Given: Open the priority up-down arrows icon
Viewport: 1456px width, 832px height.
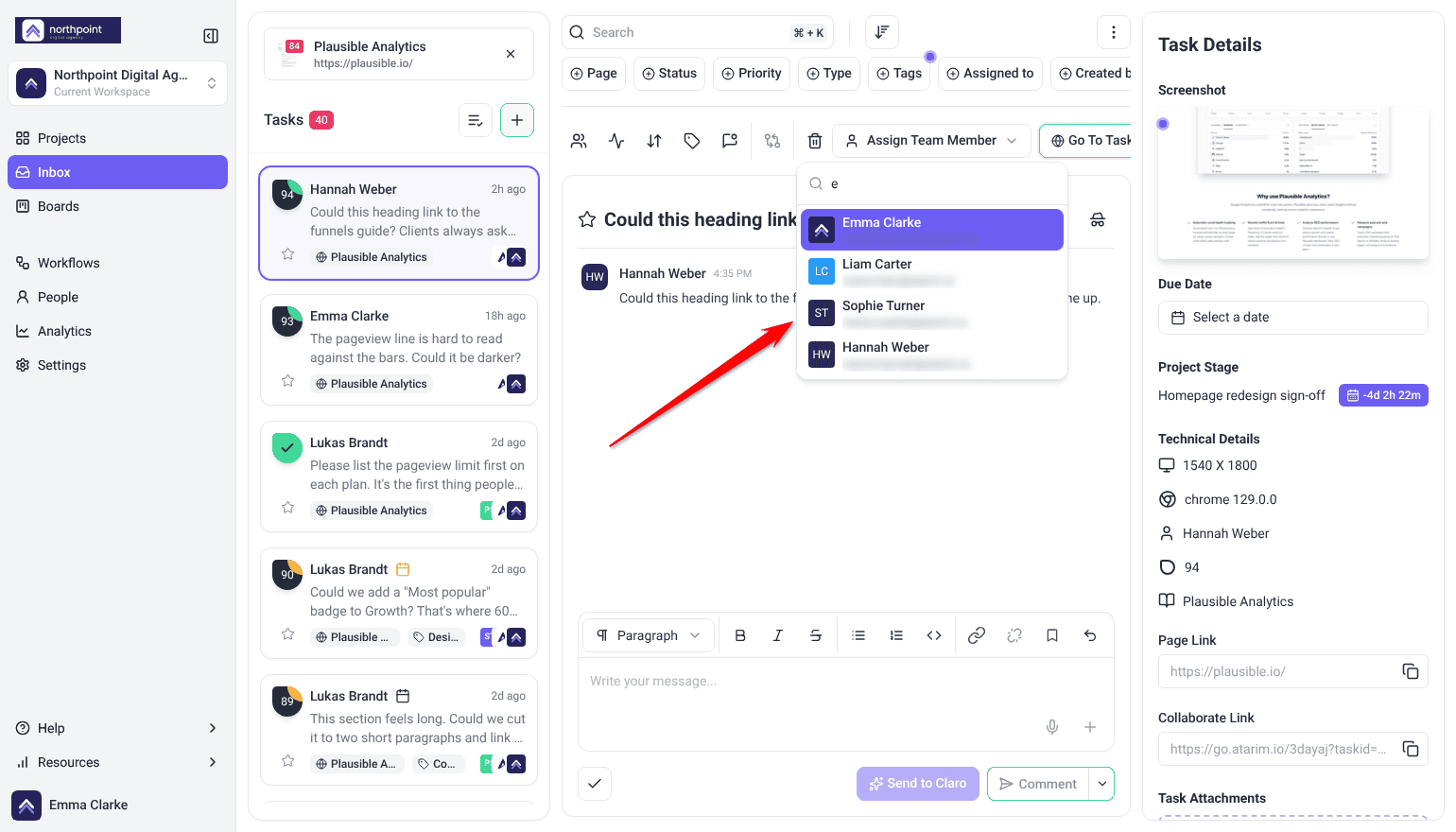Looking at the screenshot, I should (x=654, y=141).
